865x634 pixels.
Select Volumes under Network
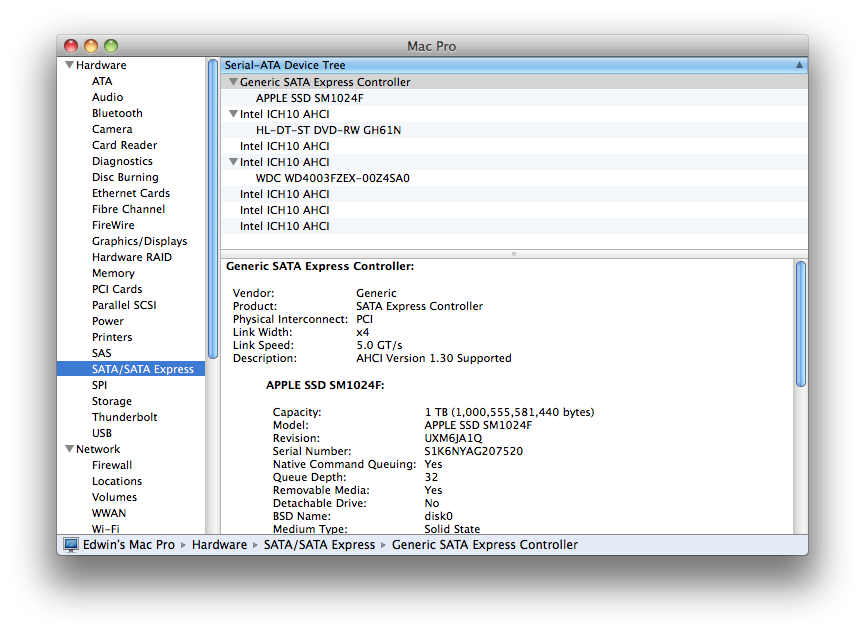click(114, 497)
